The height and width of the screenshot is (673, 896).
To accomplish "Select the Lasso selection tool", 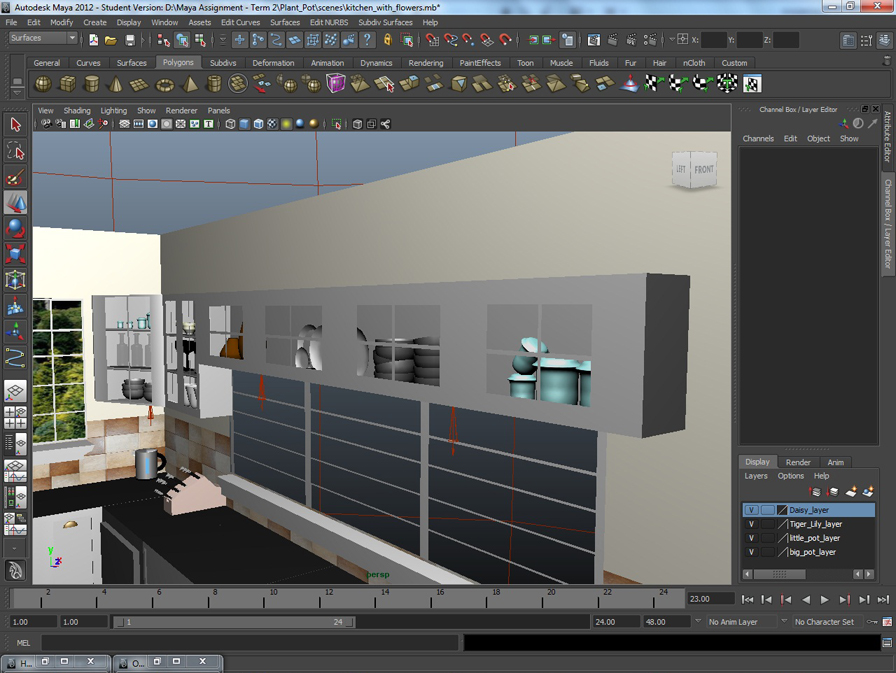I will [15, 150].
